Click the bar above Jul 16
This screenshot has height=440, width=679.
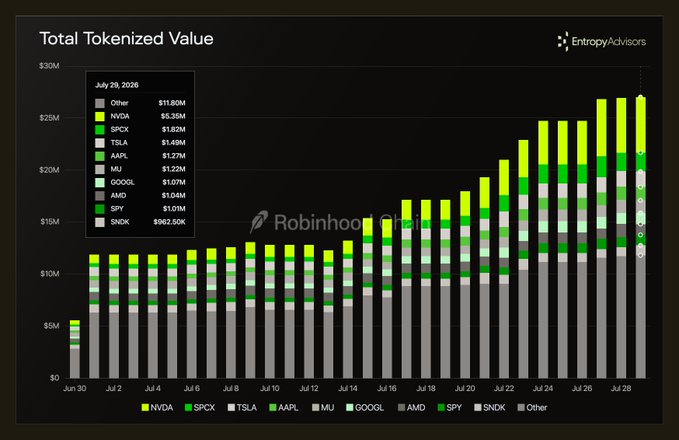point(387,298)
